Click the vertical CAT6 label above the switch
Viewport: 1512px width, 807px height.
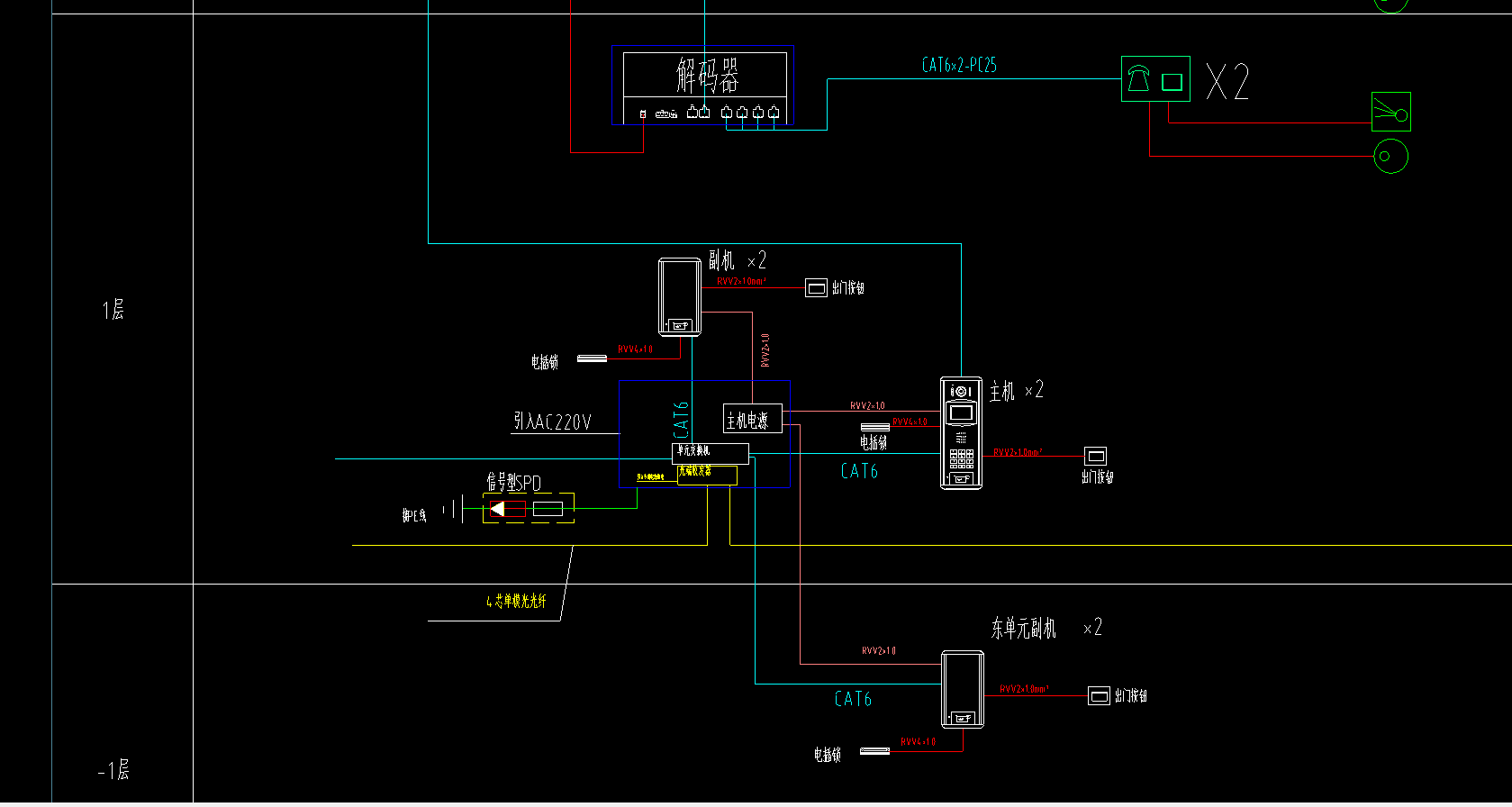pos(681,420)
